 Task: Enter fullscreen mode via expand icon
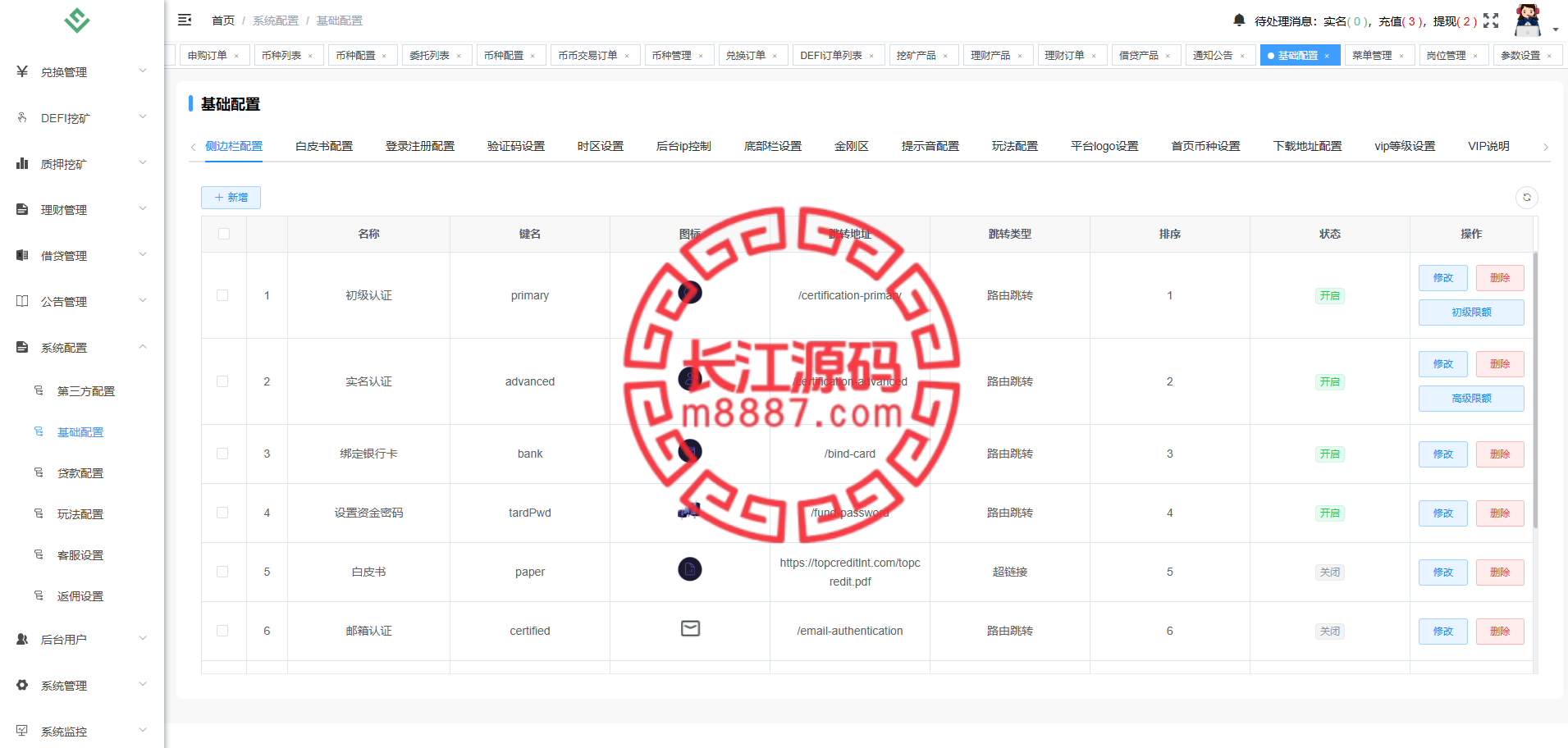pyautogui.click(x=1491, y=21)
